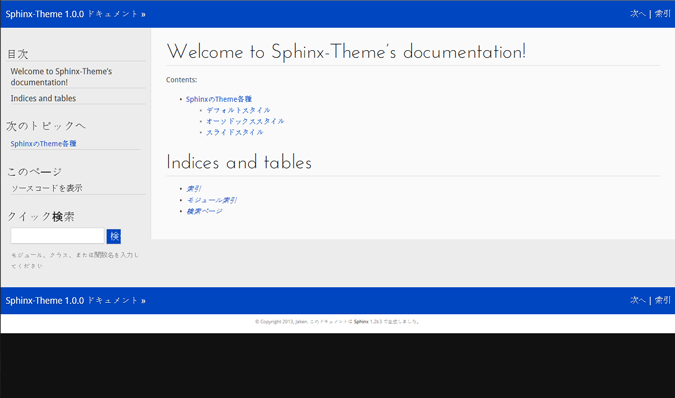Viewport: 675px width, 398px height.
Task: Click '次へ' link in top navigation bar
Action: point(638,14)
